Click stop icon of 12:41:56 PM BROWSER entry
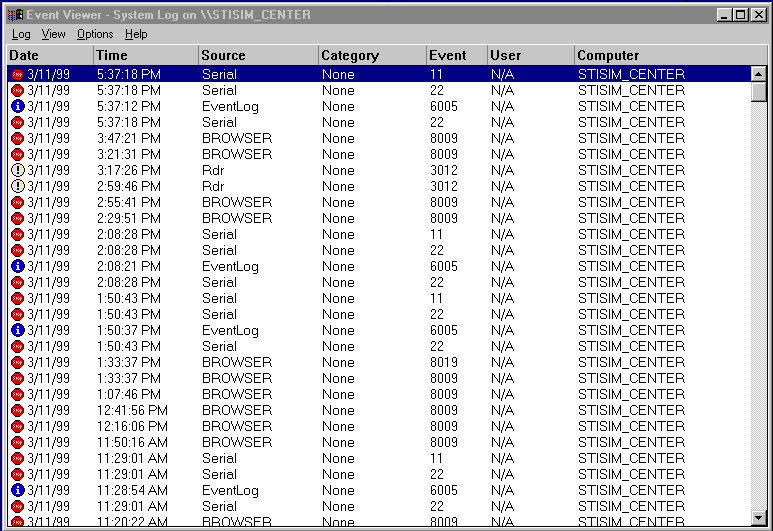Viewport: 773px width, 531px height. [x=17, y=410]
